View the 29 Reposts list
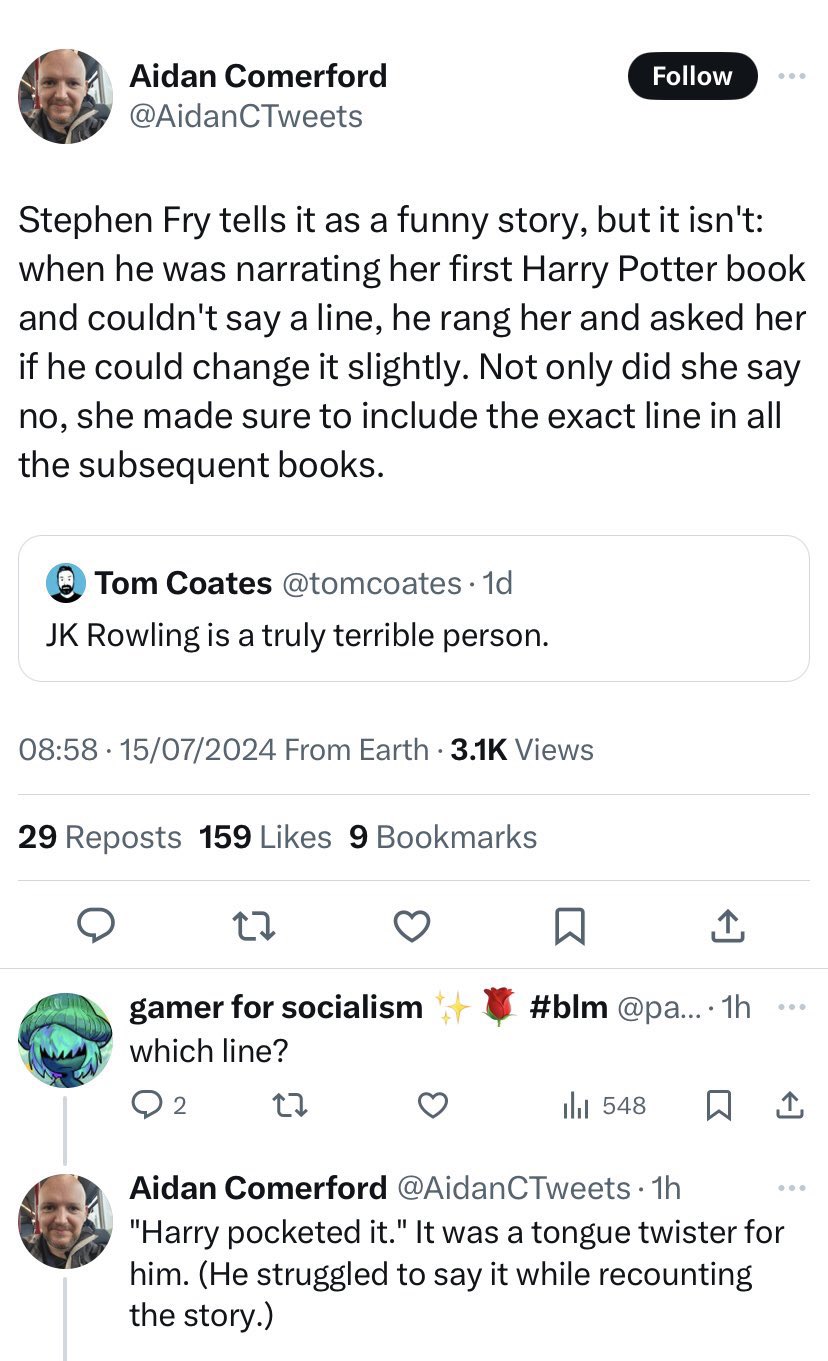The image size is (828, 1361). 100,837
